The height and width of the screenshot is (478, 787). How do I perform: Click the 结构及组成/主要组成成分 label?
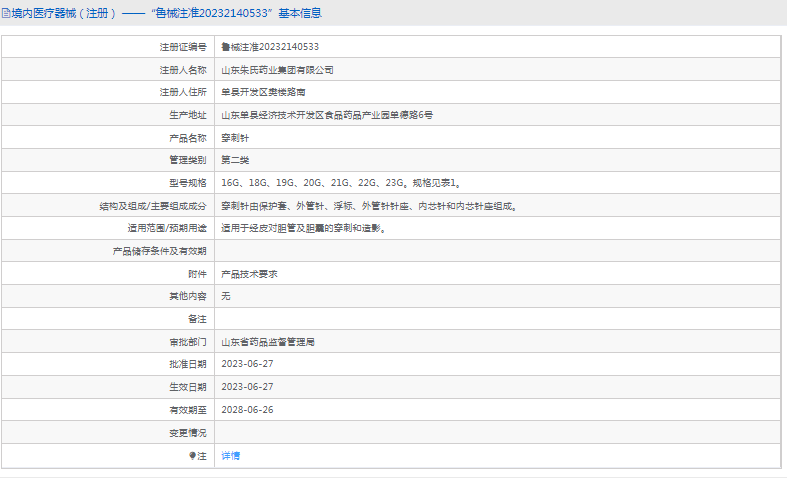pos(153,206)
